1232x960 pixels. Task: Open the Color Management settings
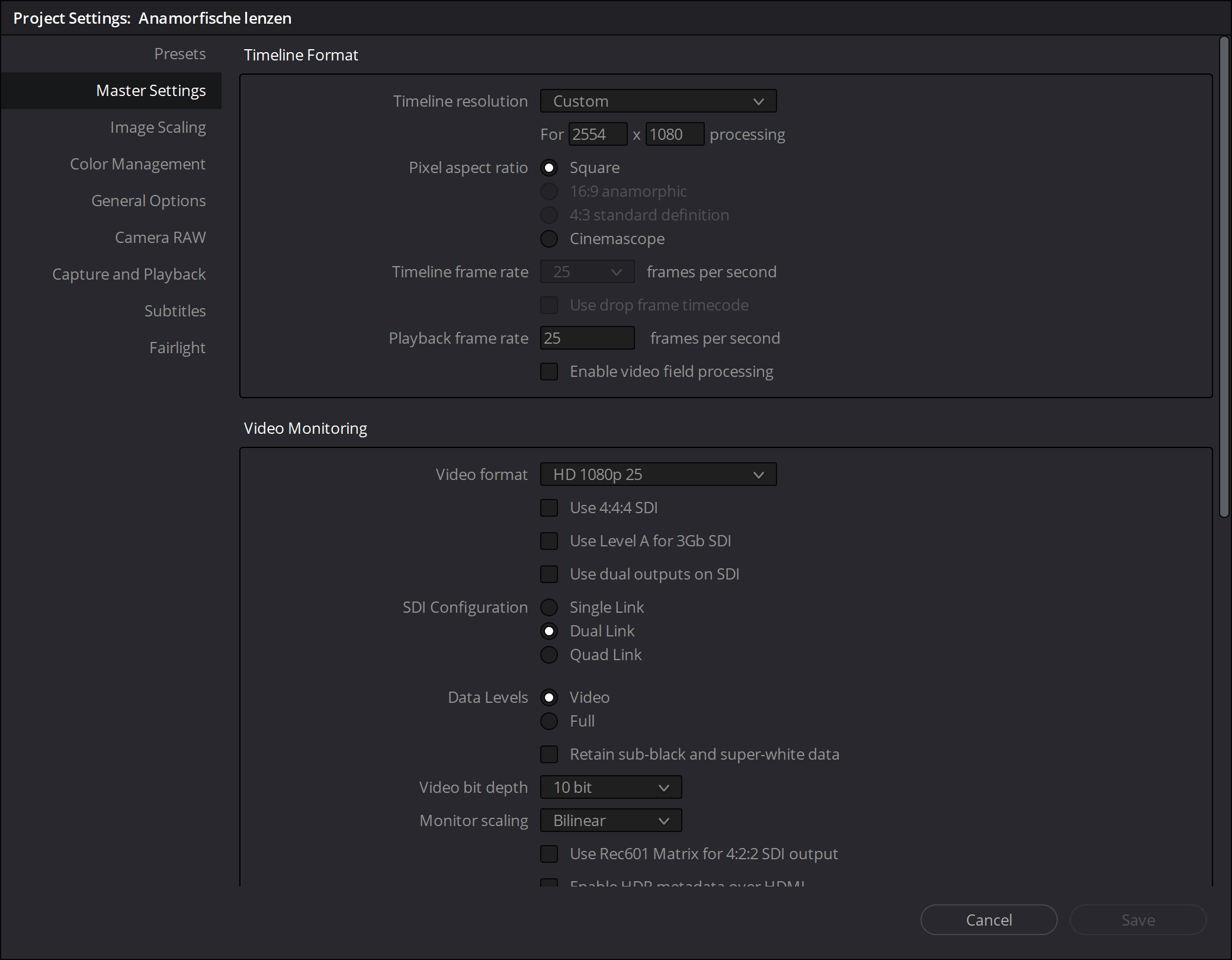(137, 164)
